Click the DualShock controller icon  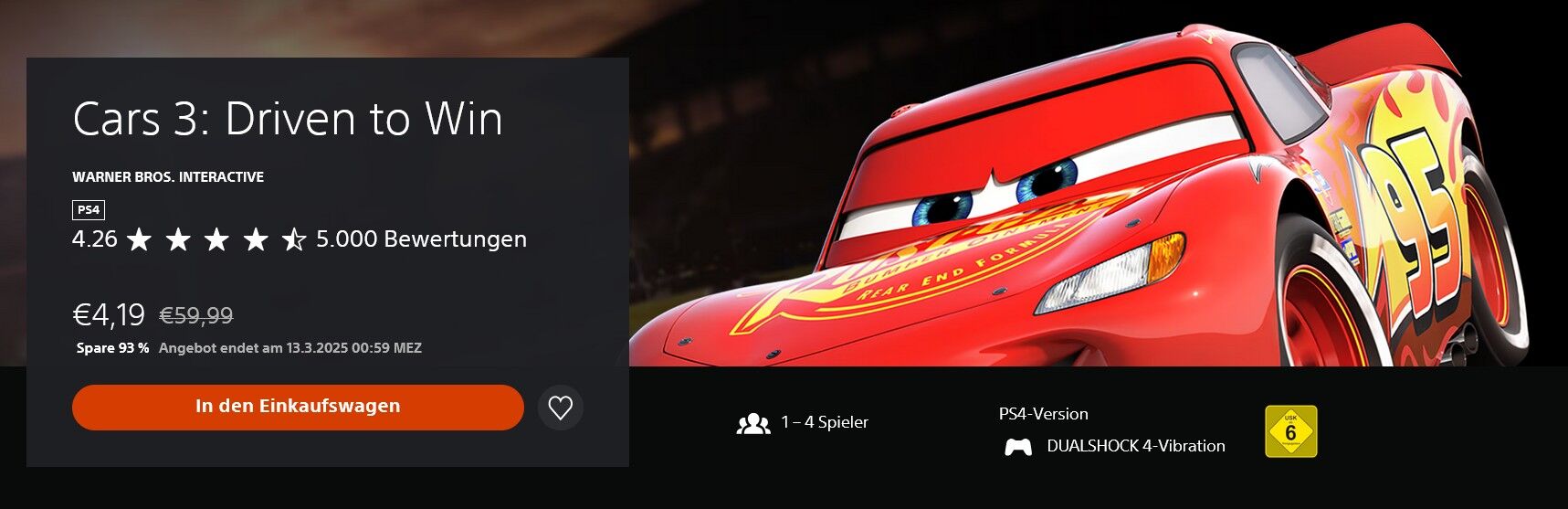tap(1018, 447)
